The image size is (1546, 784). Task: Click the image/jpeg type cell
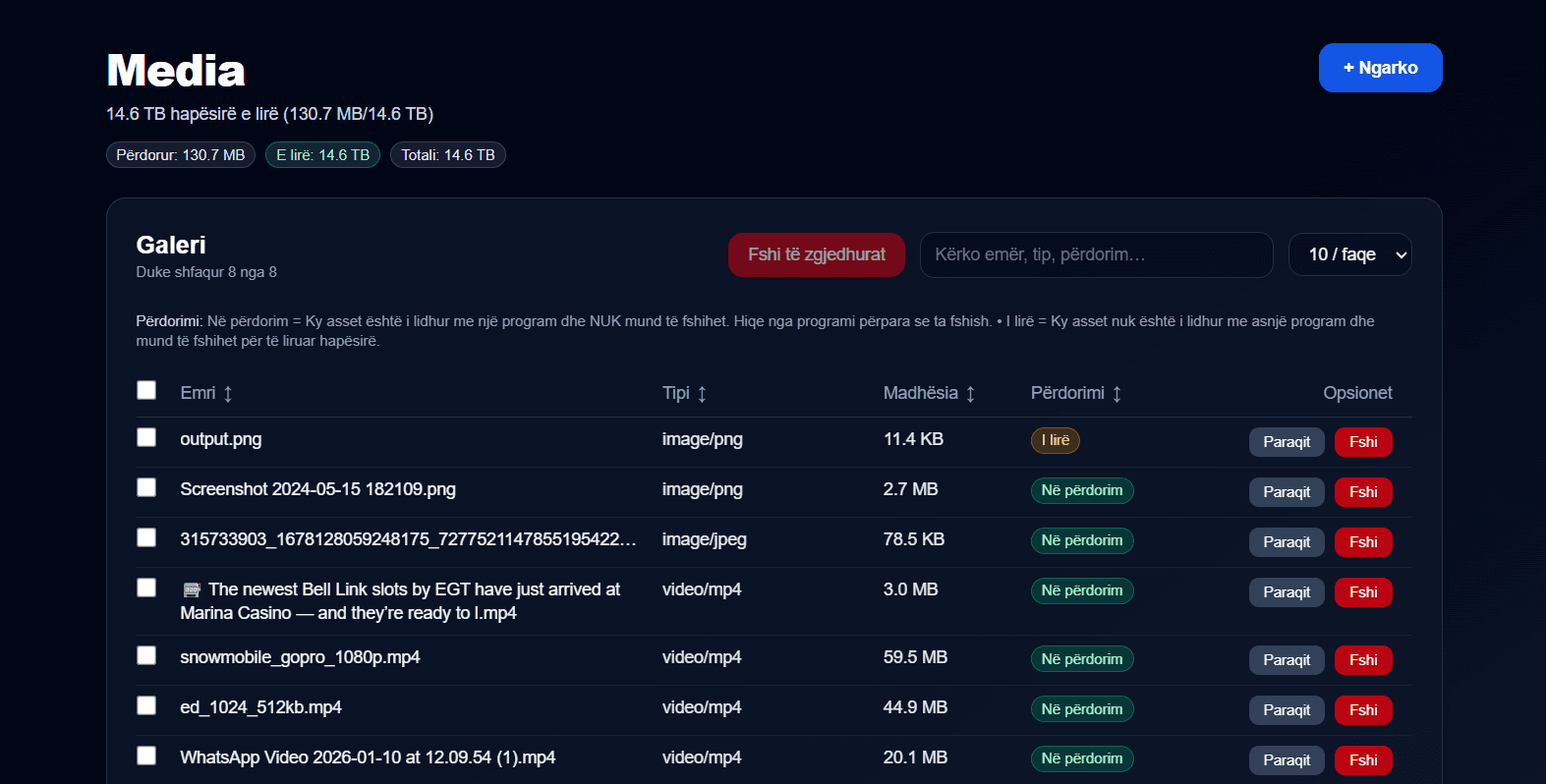[705, 539]
